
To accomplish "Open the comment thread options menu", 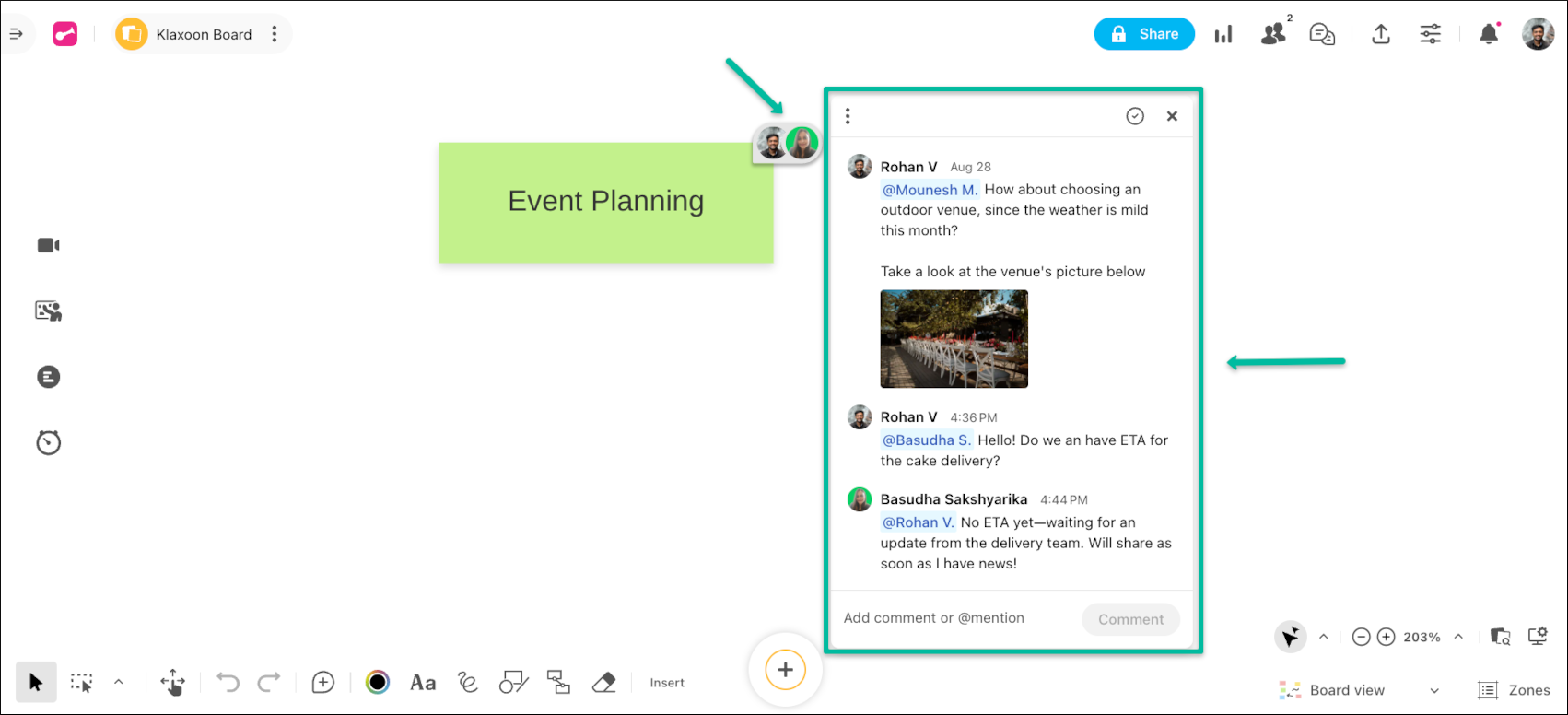I will click(x=848, y=116).
